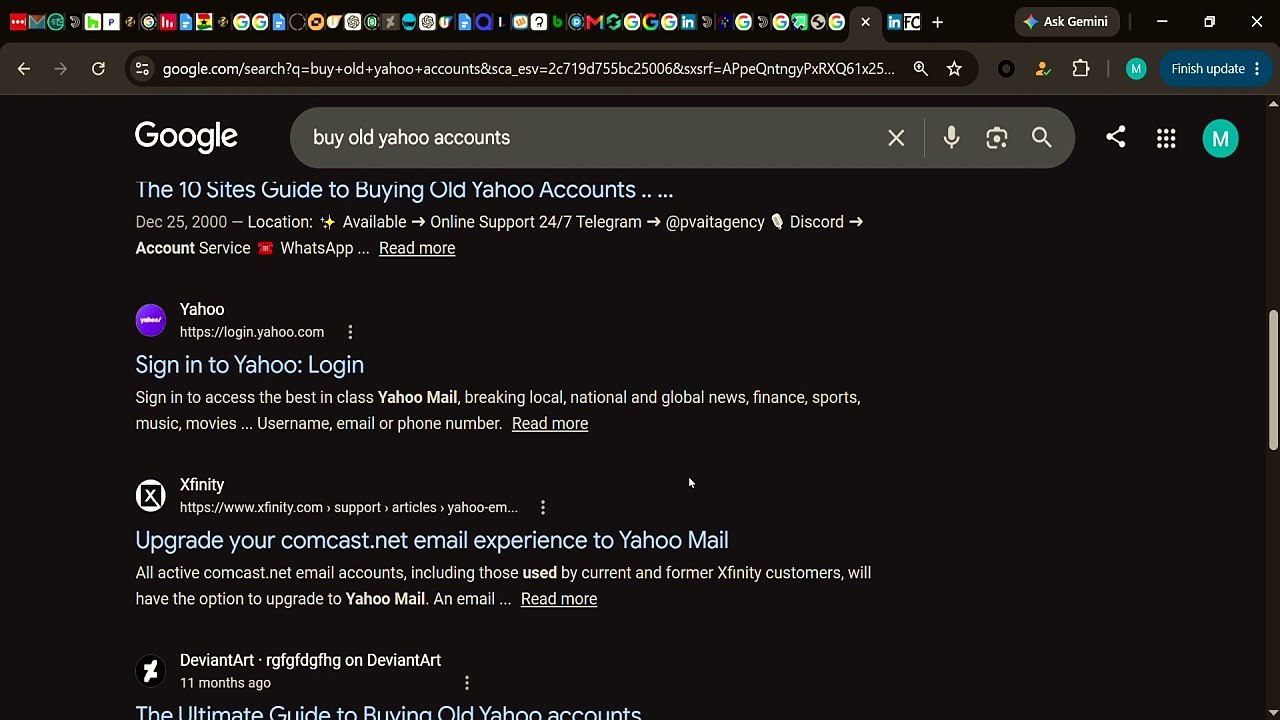Click the xfinity.com support URL breadcrumb
1280x720 pixels.
349,508
